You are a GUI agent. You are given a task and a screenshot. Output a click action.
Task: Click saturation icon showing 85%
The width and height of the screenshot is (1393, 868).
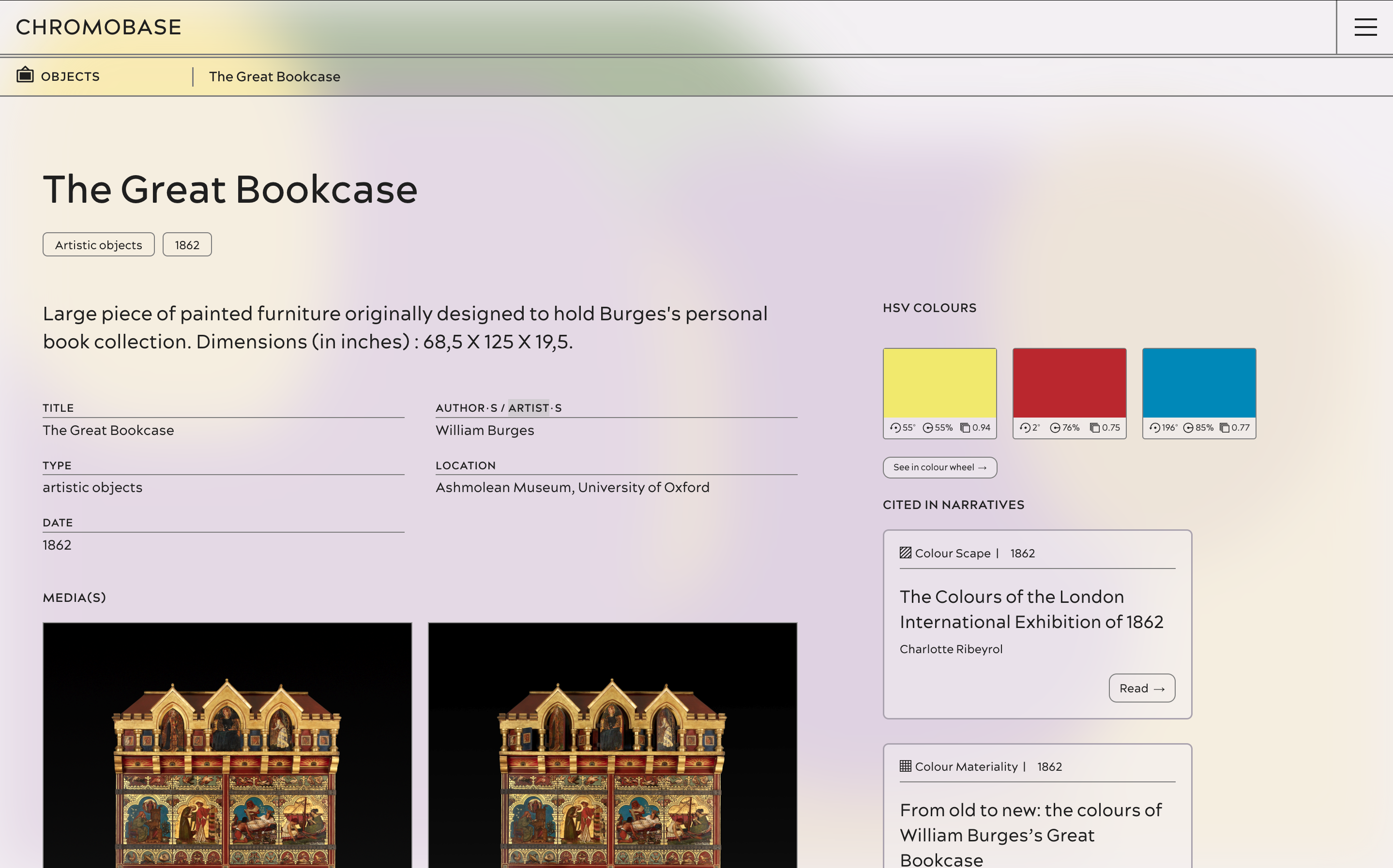pyautogui.click(x=1189, y=428)
